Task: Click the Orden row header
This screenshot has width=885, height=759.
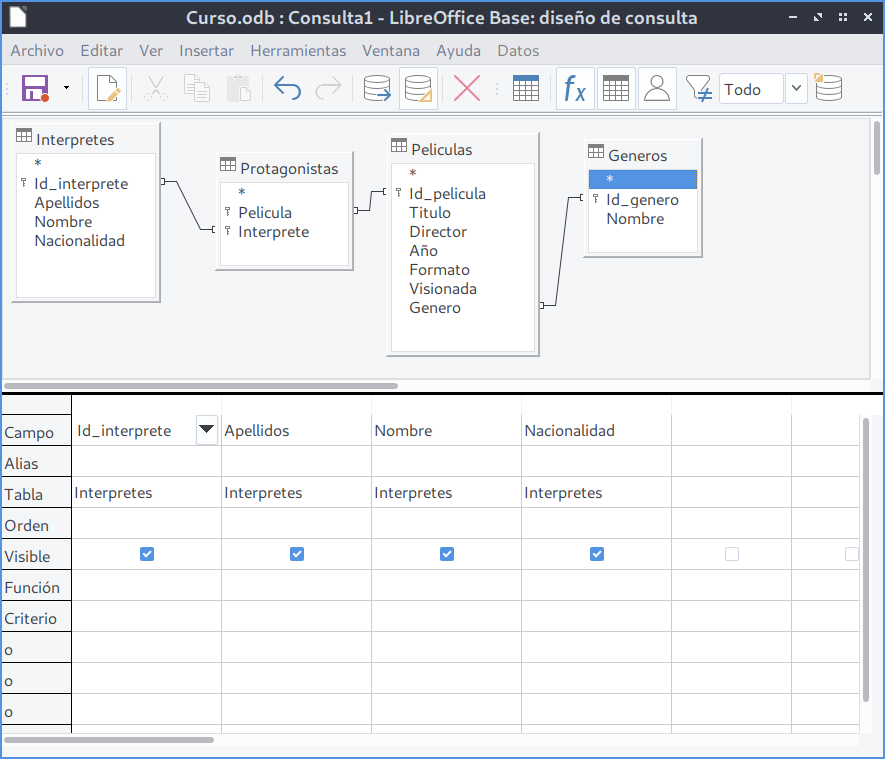Action: 36,525
